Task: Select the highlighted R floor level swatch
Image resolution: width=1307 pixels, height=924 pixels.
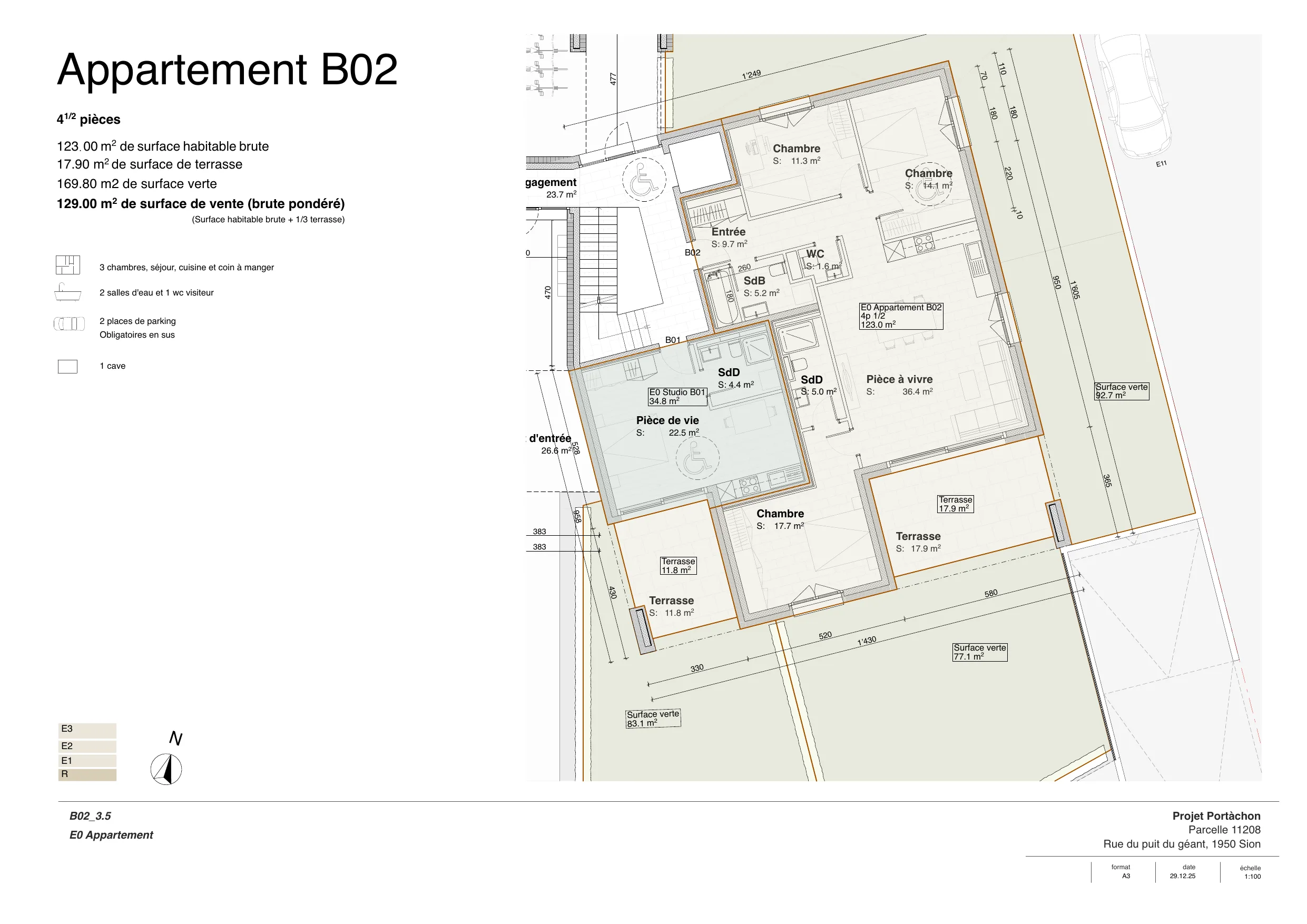Action: pyautogui.click(x=87, y=775)
